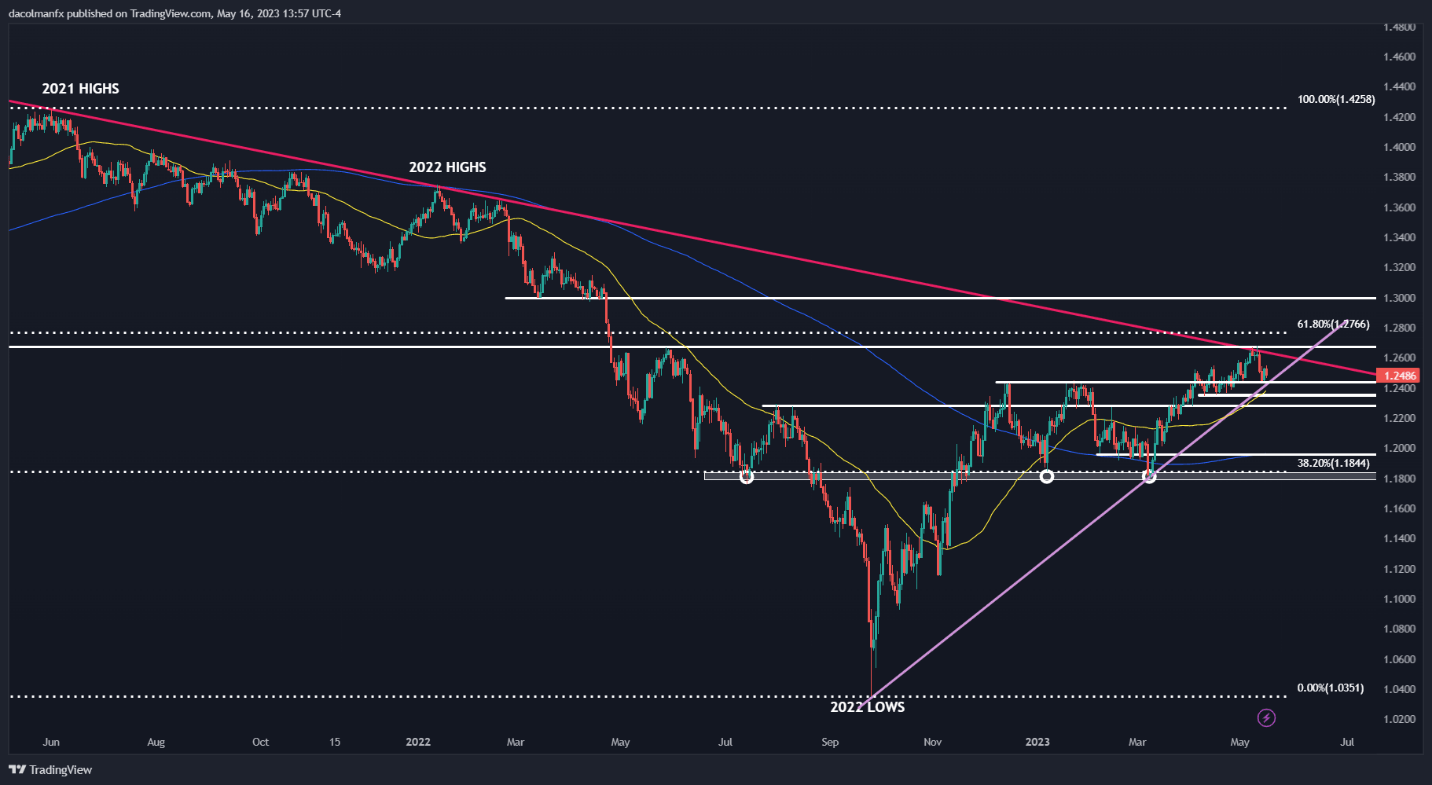Select the white circle marker at January 2023 support
Screen dimensions: 1432x785
(x=1047, y=477)
